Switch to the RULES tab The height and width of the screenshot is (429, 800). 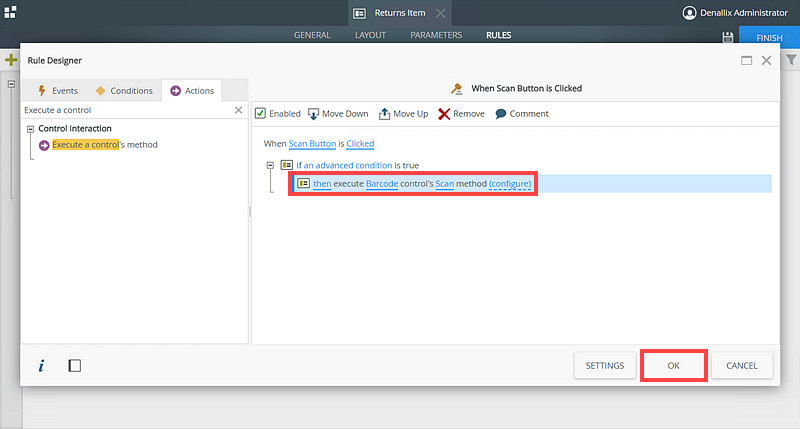tap(498, 35)
